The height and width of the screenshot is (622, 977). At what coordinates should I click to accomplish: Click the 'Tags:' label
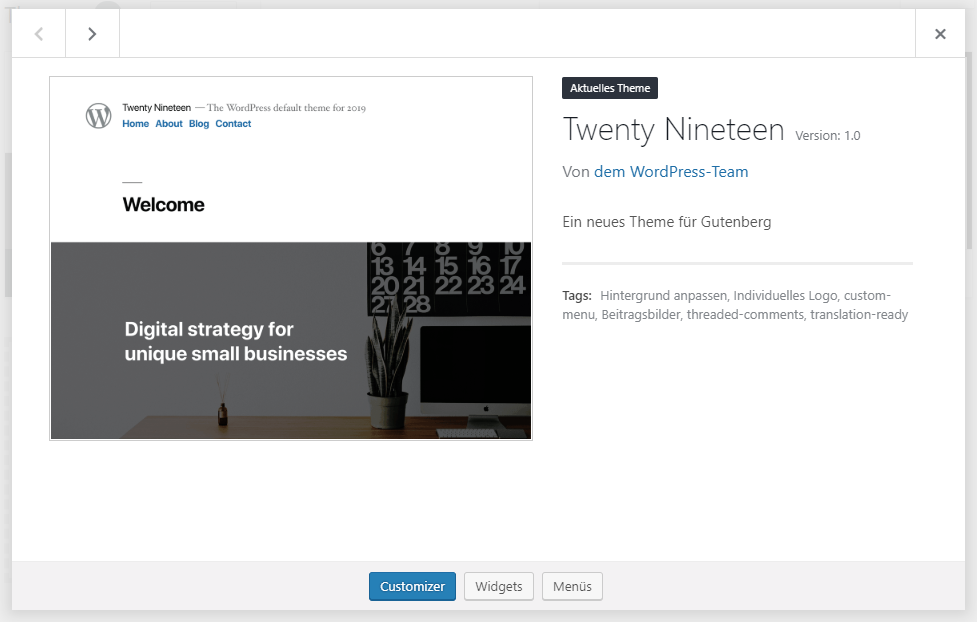(577, 295)
